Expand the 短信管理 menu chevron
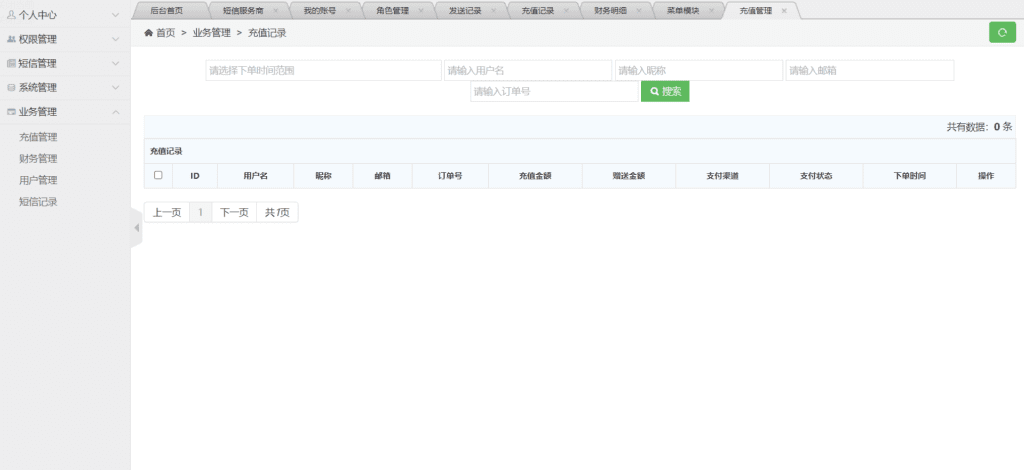The width and height of the screenshot is (1024, 470). (x=115, y=63)
